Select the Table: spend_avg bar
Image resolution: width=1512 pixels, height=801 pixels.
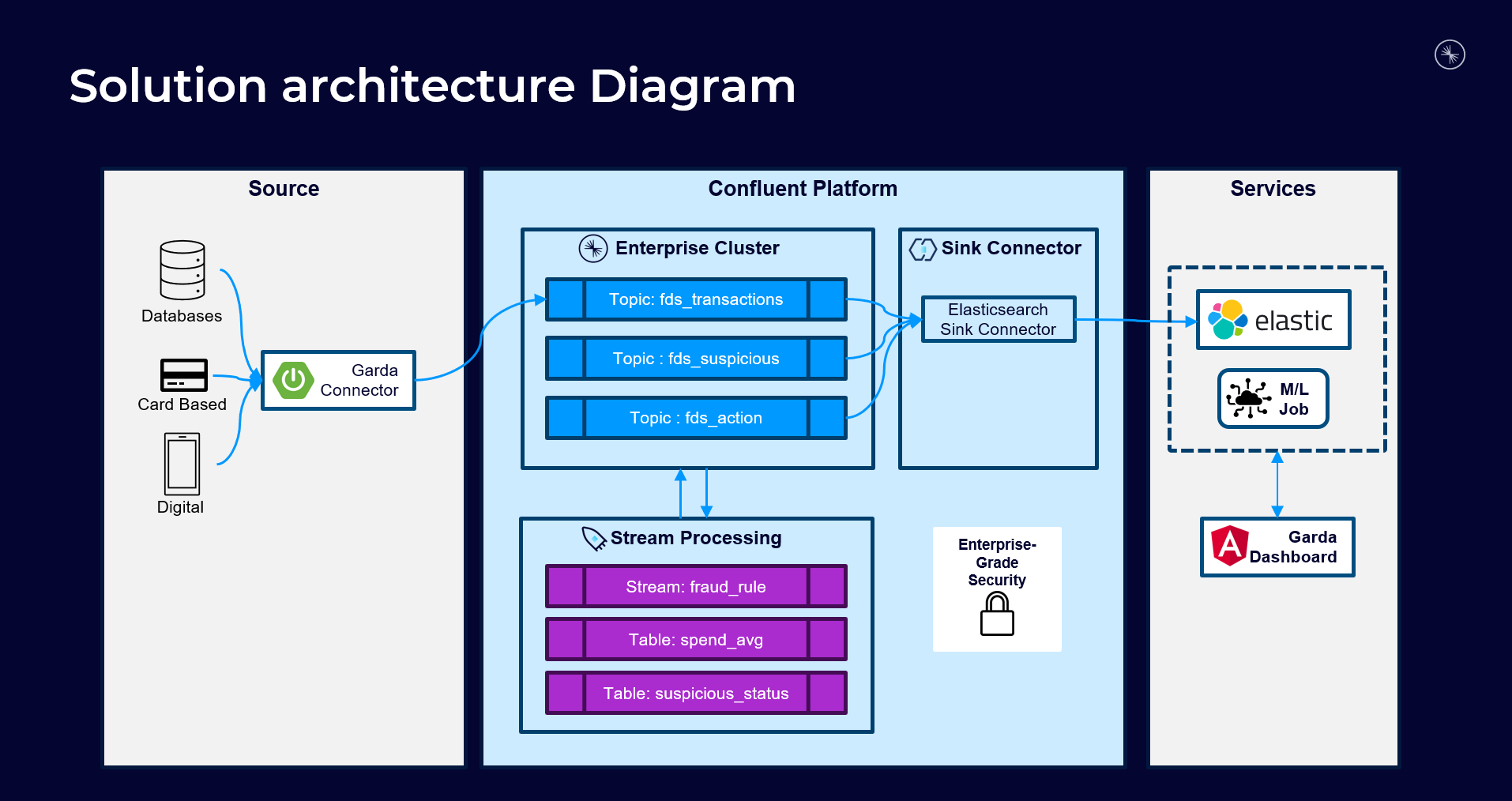point(696,639)
